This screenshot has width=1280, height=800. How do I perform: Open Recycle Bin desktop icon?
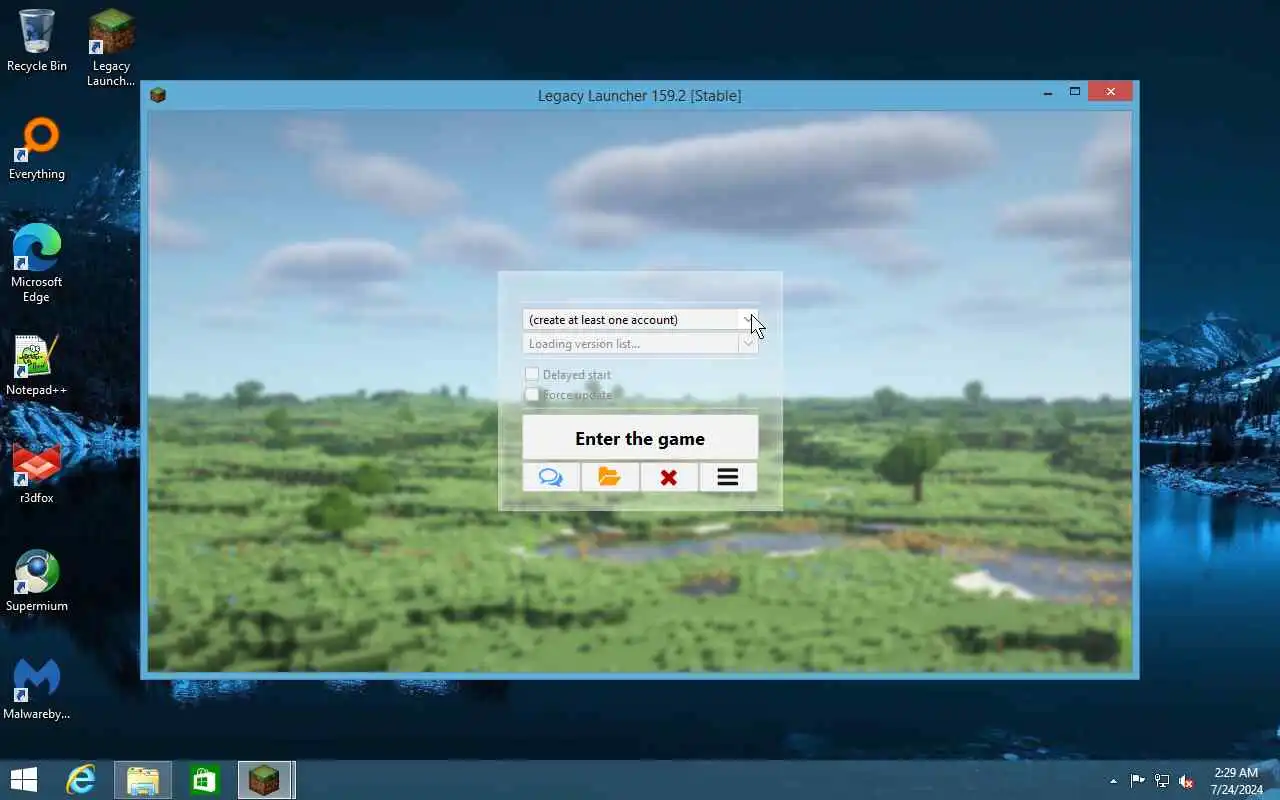(37, 42)
